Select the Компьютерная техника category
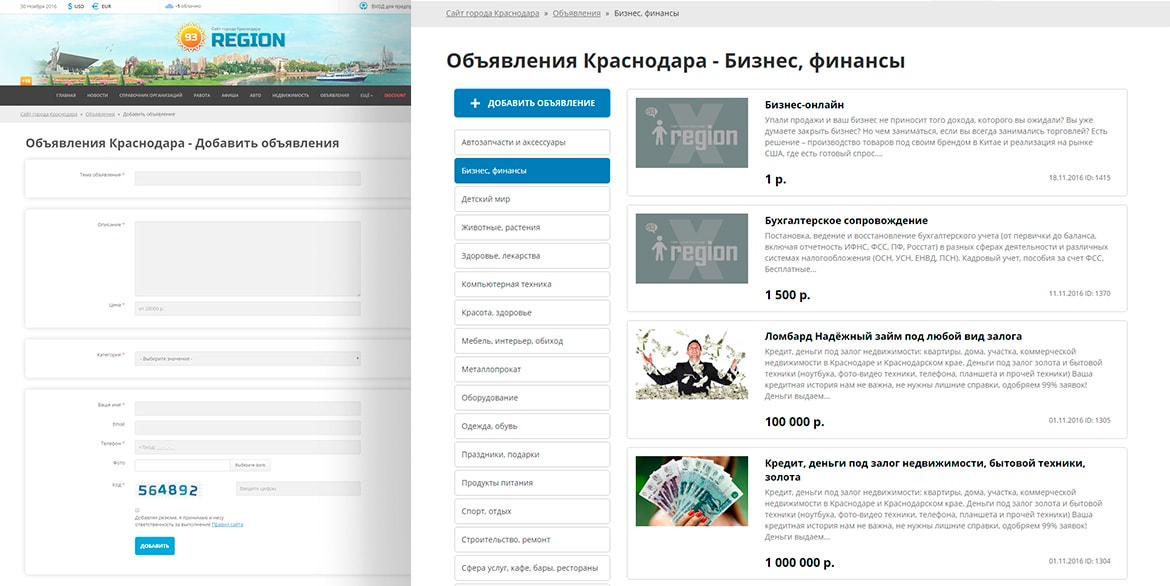This screenshot has height=586, width=1170. click(531, 284)
